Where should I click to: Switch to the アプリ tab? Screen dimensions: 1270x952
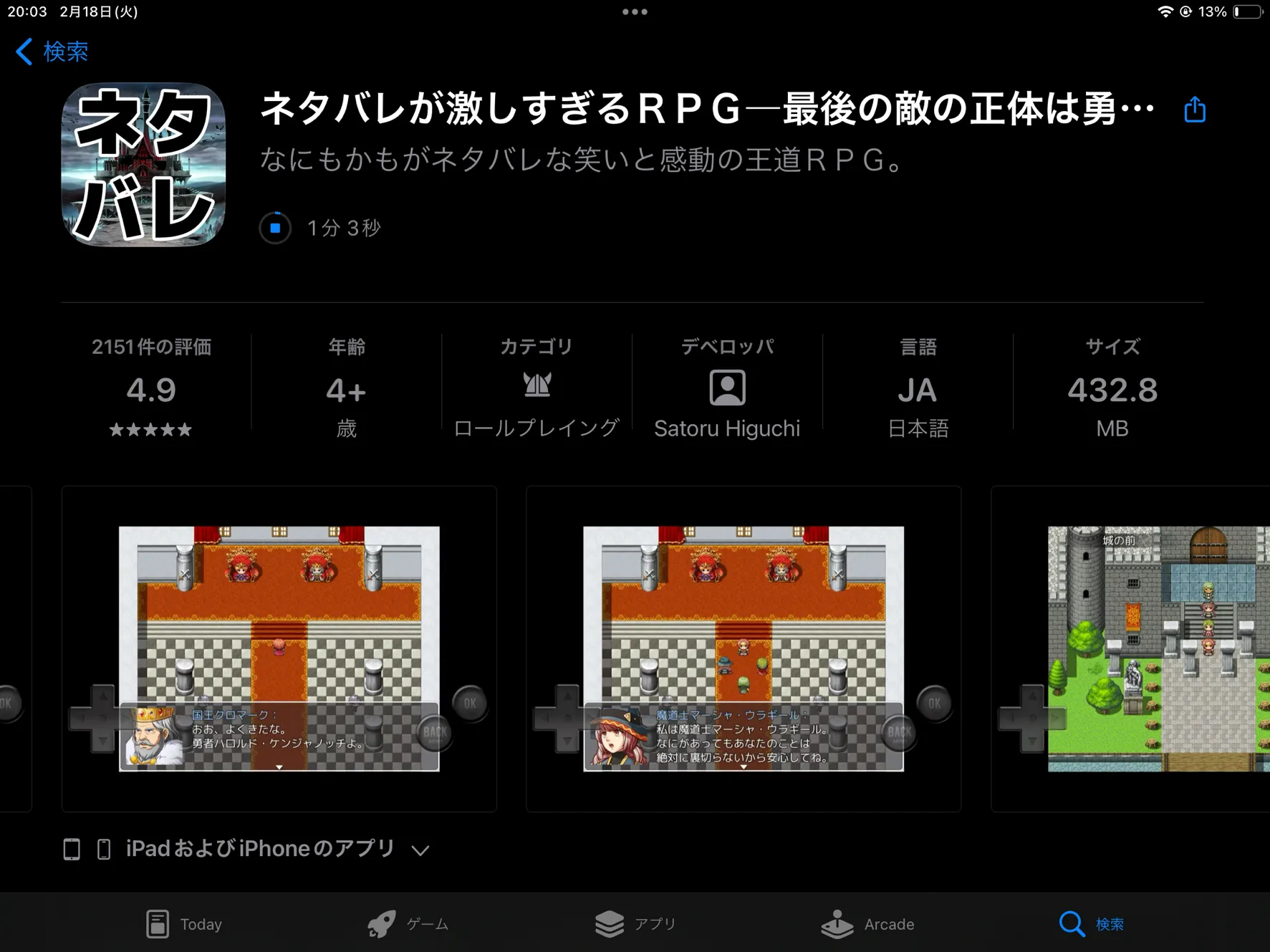coord(635,924)
